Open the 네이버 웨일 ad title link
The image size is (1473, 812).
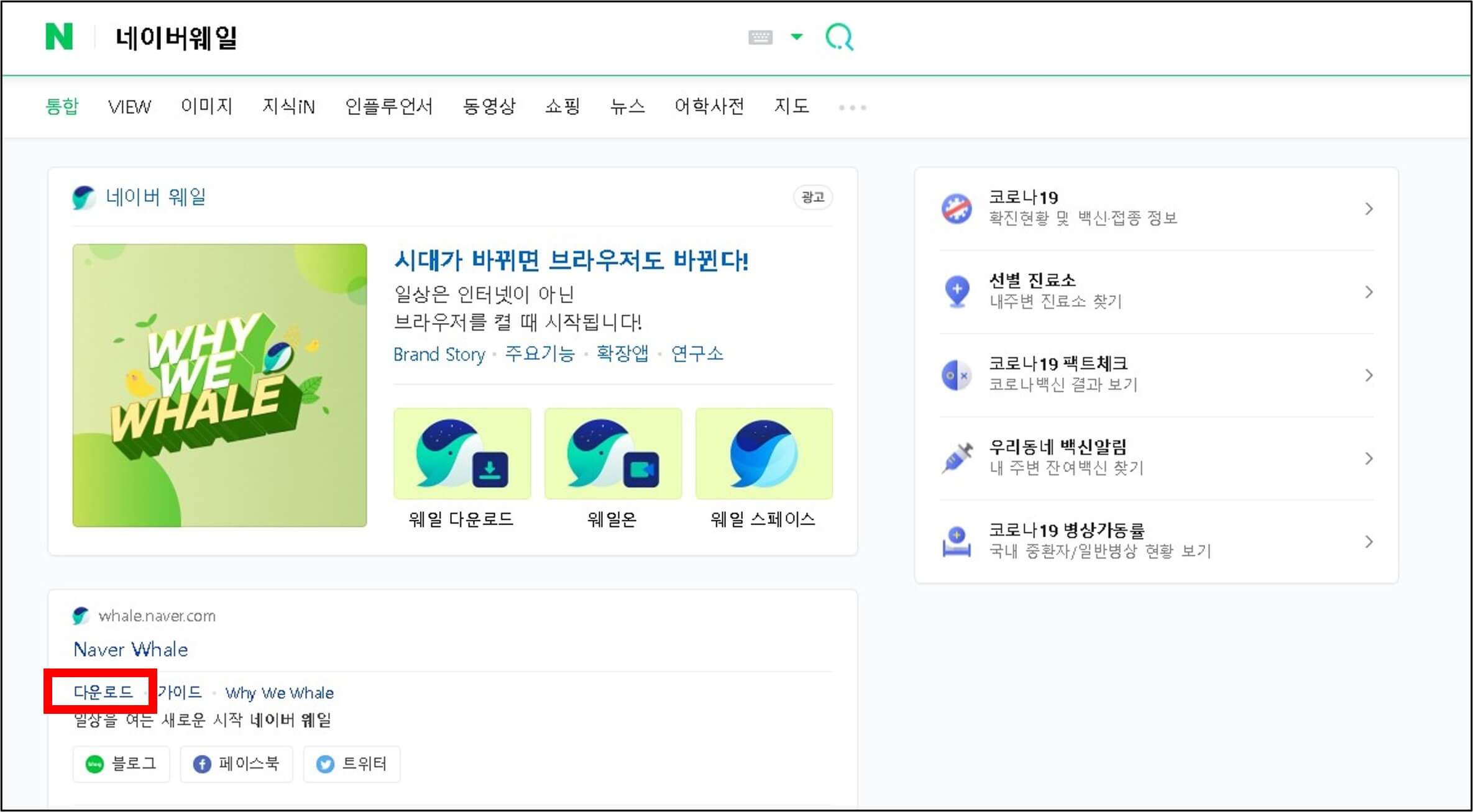click(x=155, y=197)
